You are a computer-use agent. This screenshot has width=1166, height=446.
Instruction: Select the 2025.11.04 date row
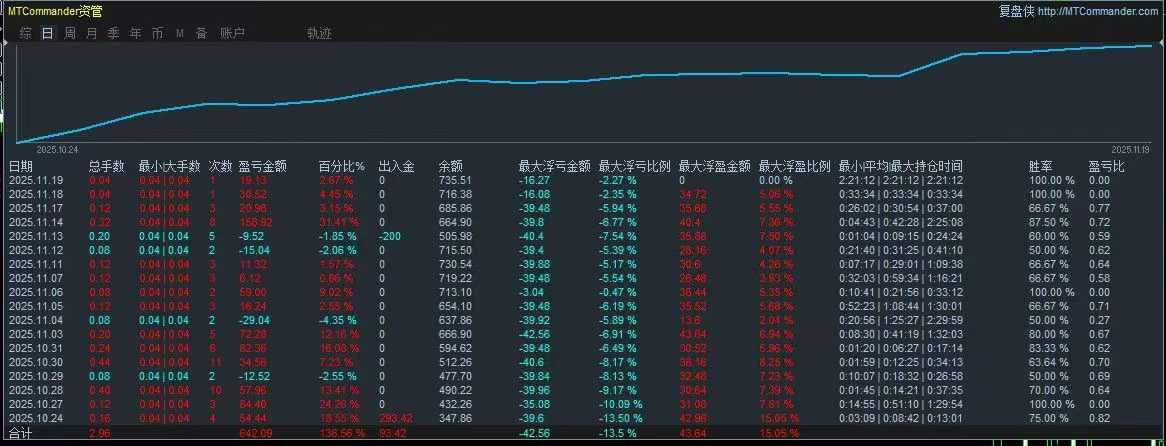[x=583, y=320]
